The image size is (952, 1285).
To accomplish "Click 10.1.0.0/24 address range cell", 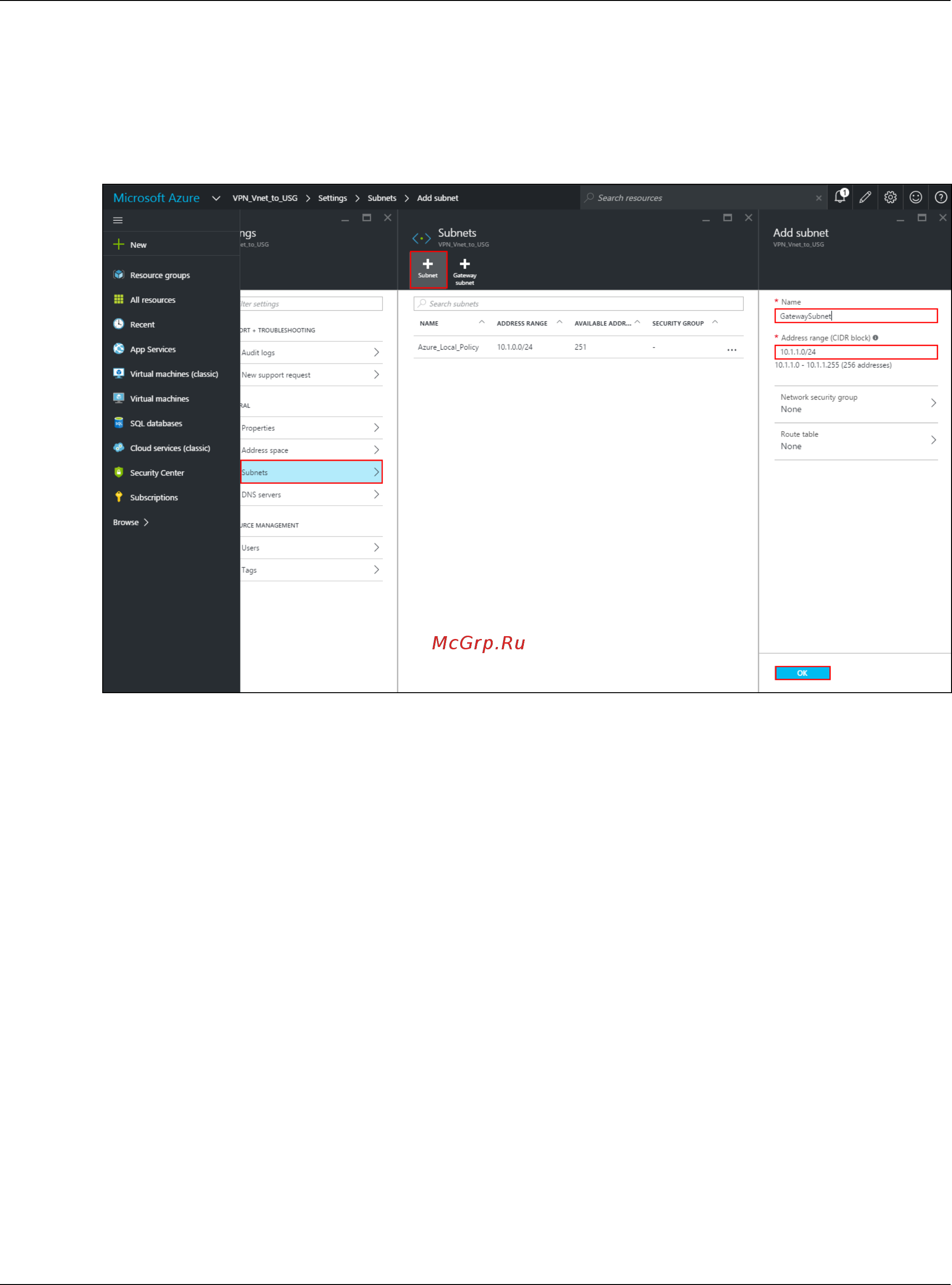I will click(515, 347).
